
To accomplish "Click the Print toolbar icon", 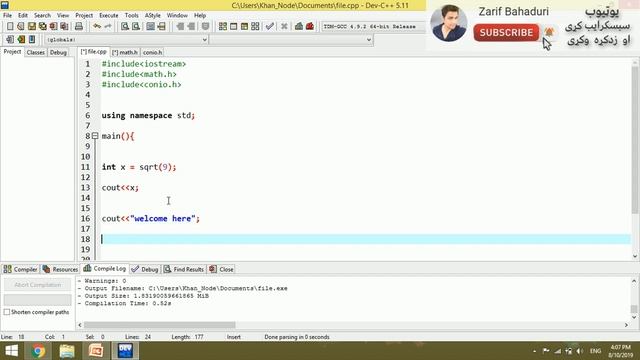I will (x=79, y=27).
